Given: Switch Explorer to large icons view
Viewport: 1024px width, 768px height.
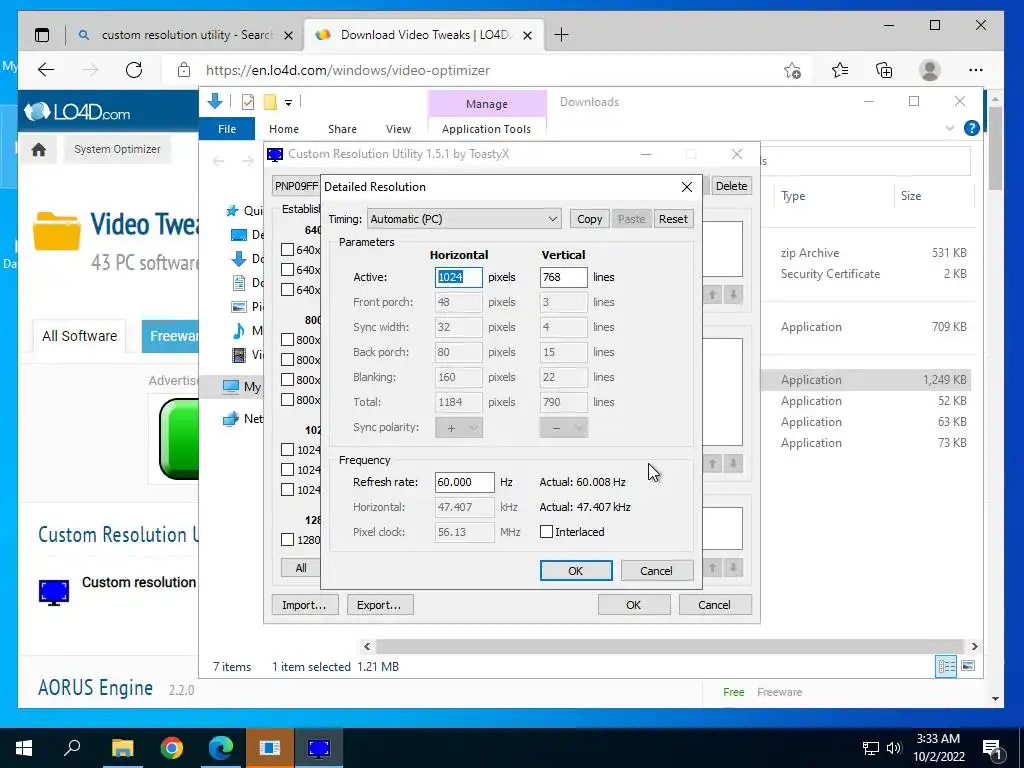Looking at the screenshot, I should (968, 666).
